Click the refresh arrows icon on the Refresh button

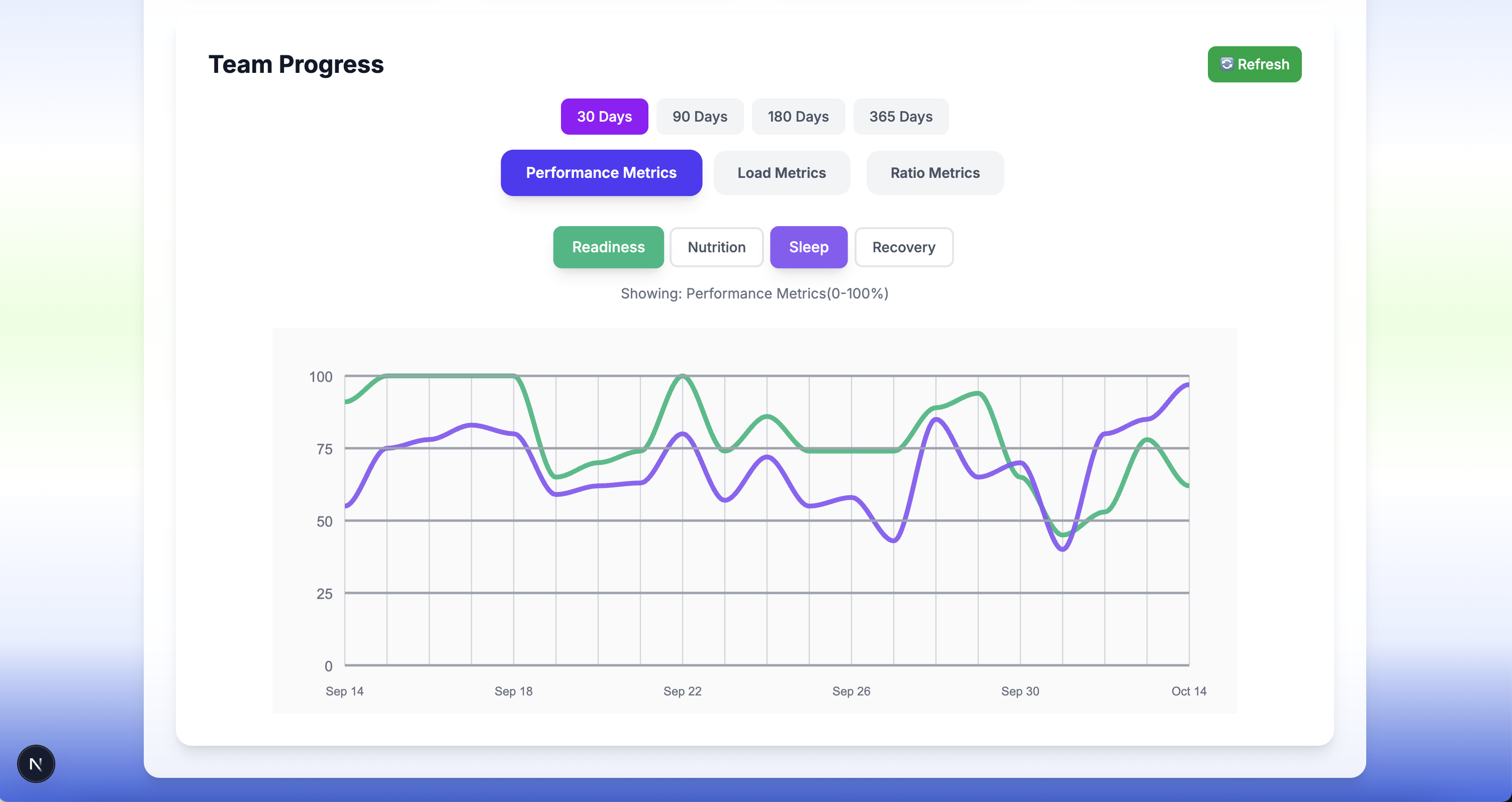[x=1226, y=64]
